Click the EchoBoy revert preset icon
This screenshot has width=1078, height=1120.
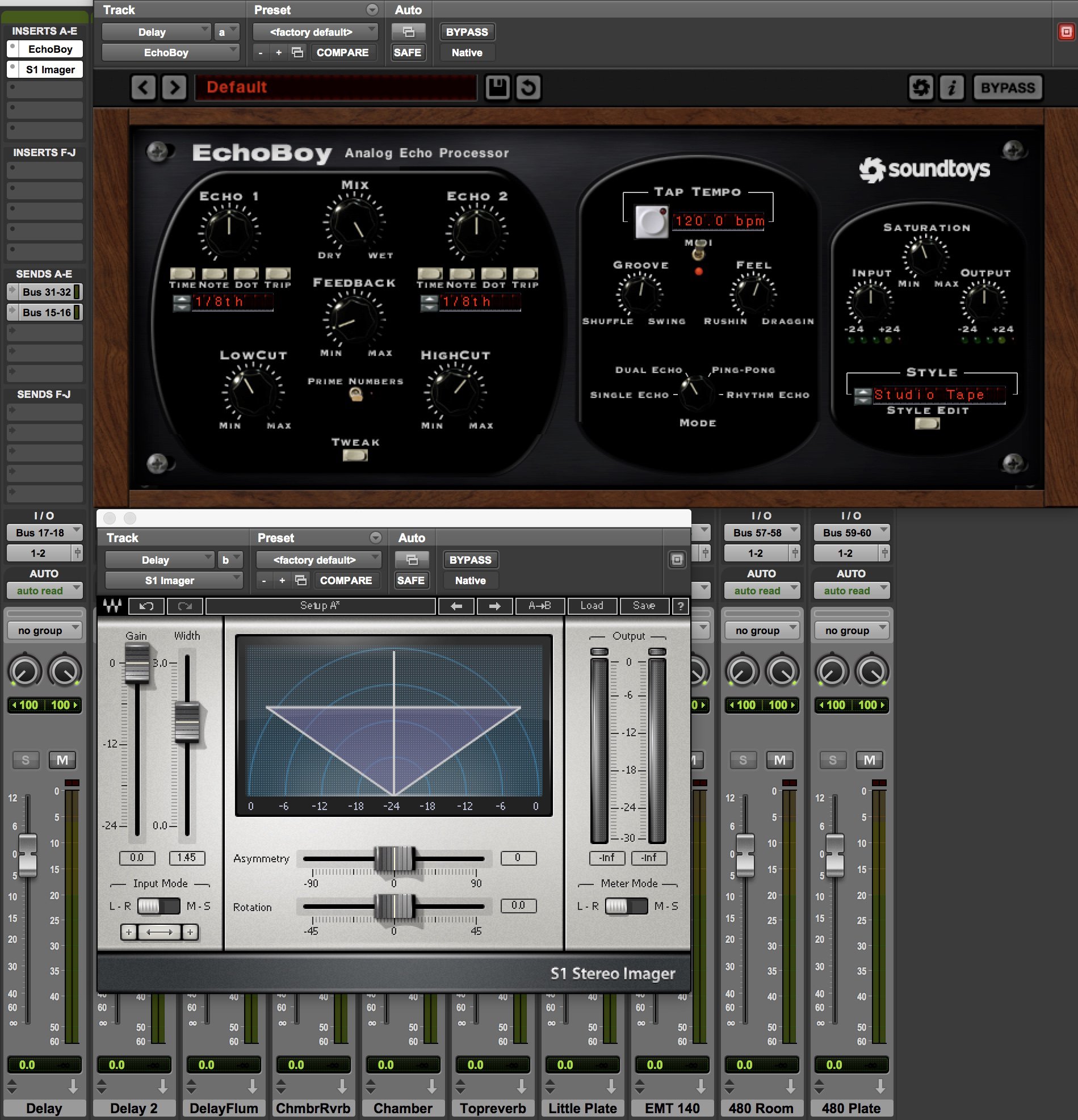click(528, 87)
